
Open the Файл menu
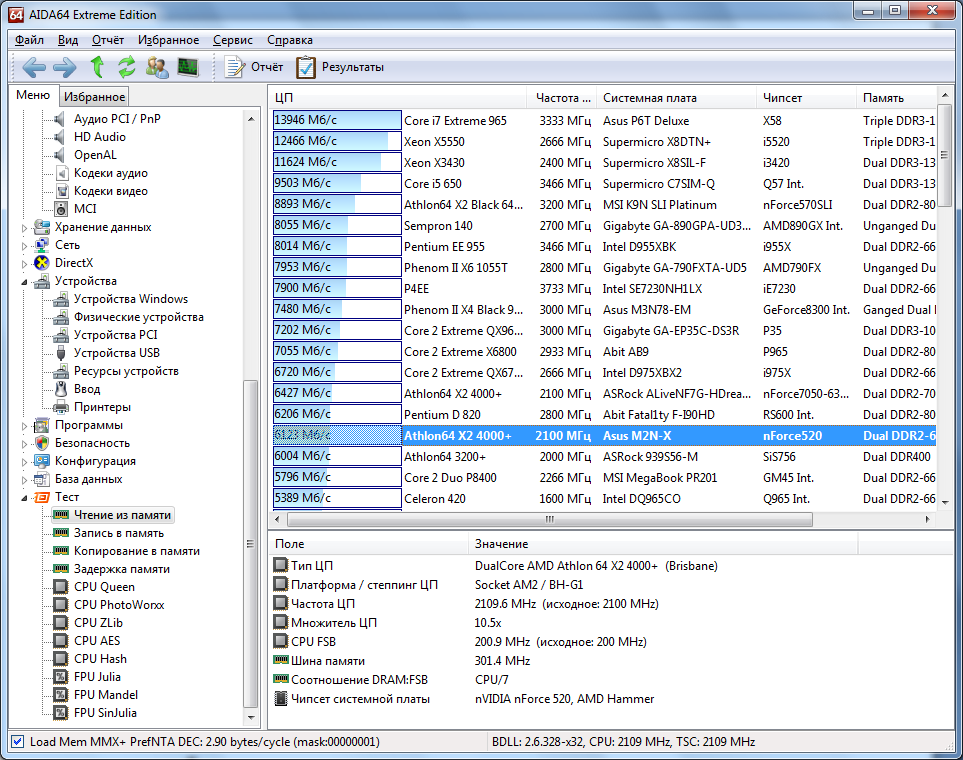[x=29, y=40]
